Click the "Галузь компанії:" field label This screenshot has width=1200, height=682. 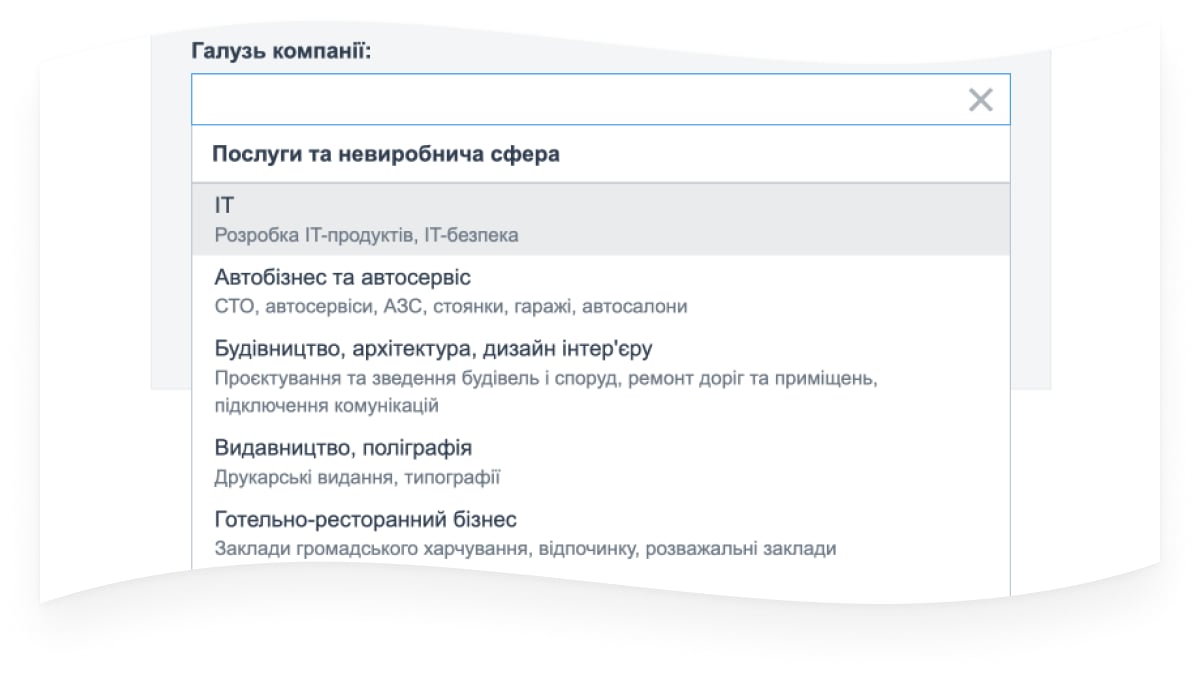pos(281,51)
